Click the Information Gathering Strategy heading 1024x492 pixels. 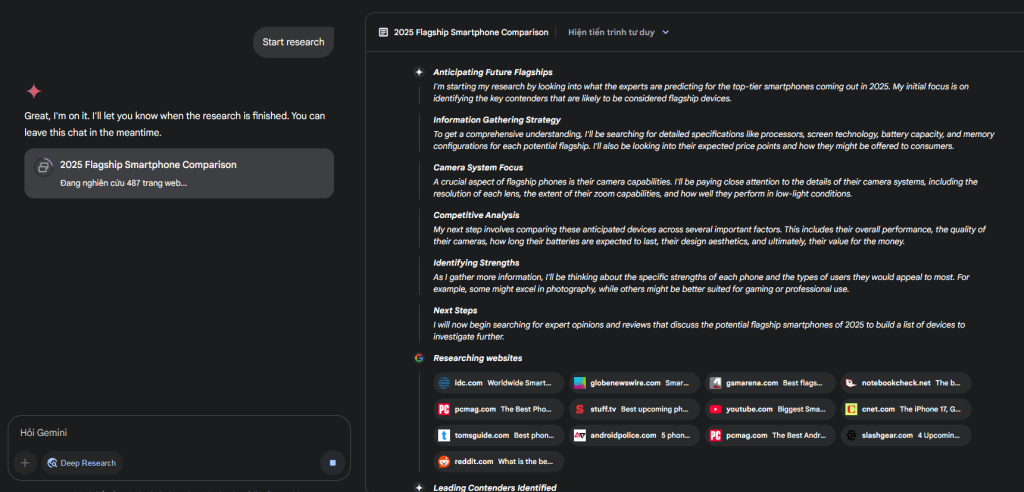497,120
